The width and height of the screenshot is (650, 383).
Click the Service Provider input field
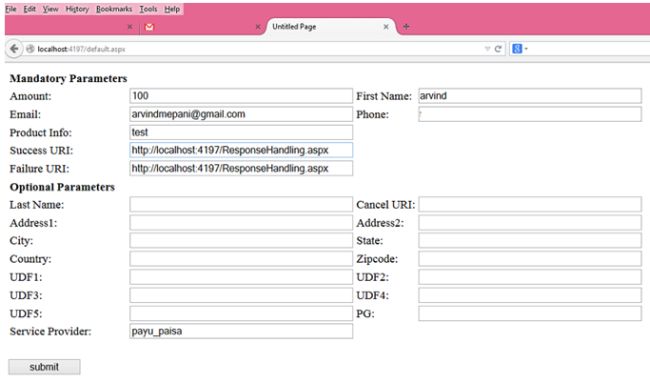click(241, 331)
